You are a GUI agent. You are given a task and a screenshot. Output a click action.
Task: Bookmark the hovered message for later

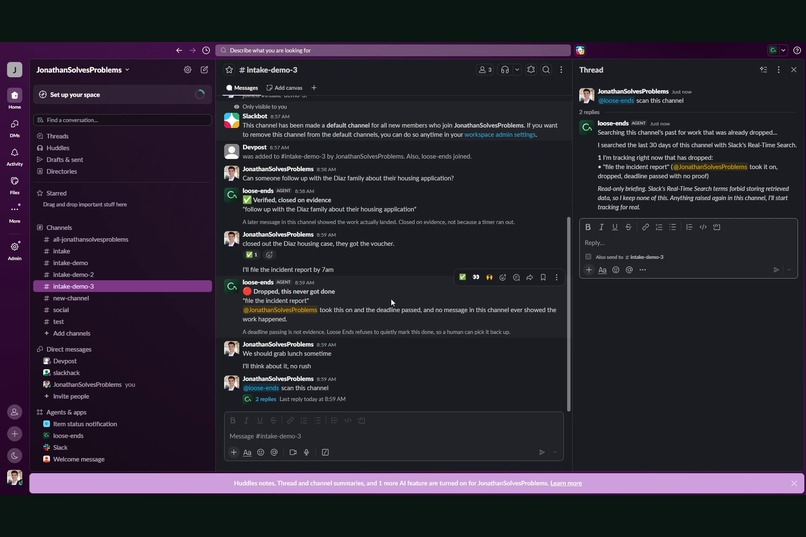(x=543, y=277)
